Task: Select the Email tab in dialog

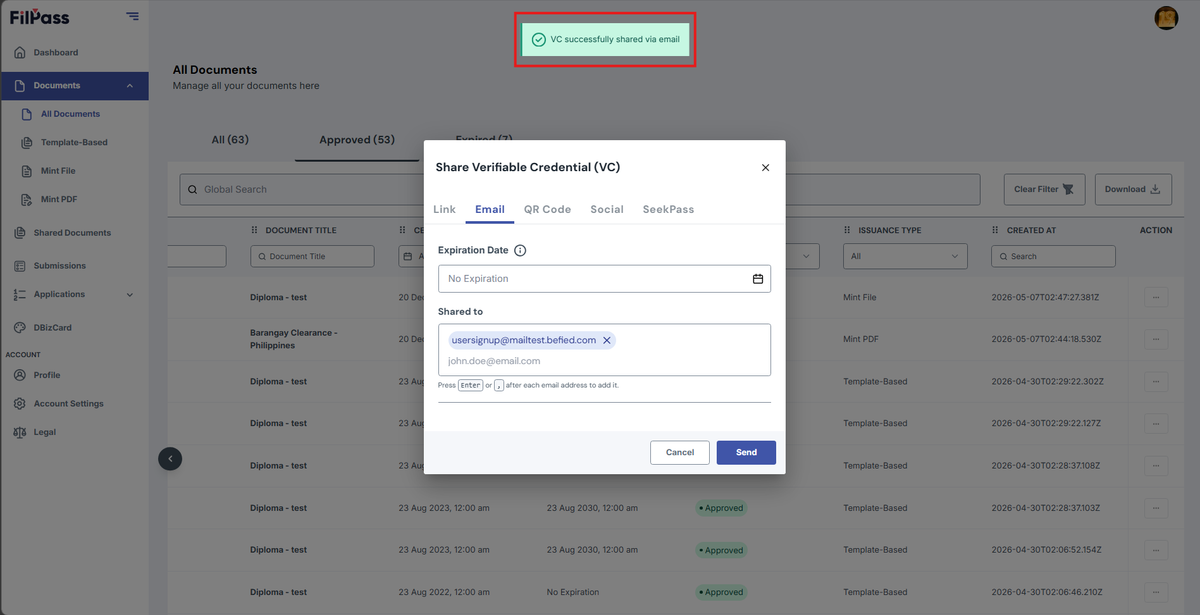Action: 490,209
